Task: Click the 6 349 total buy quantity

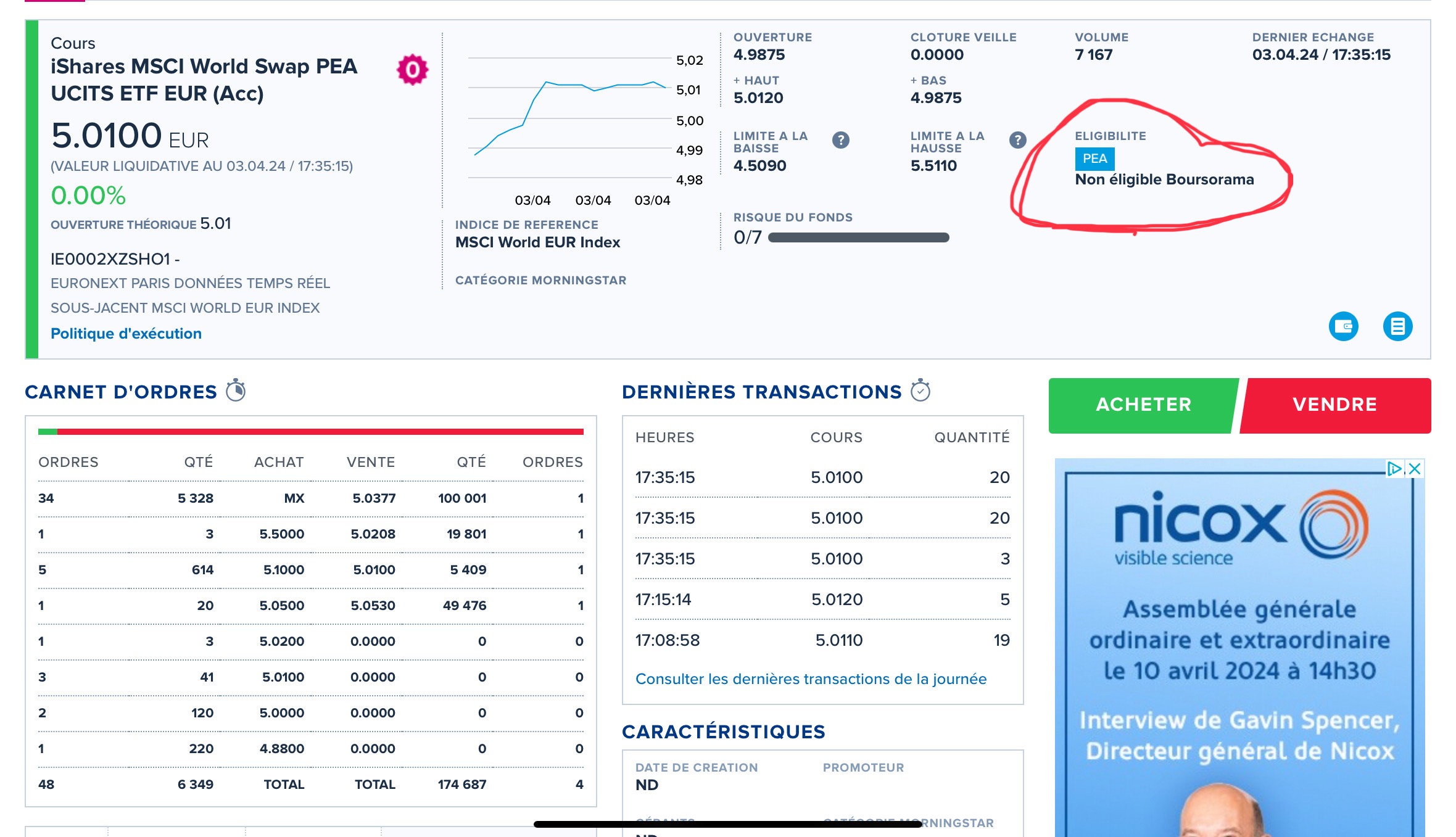Action: point(196,785)
